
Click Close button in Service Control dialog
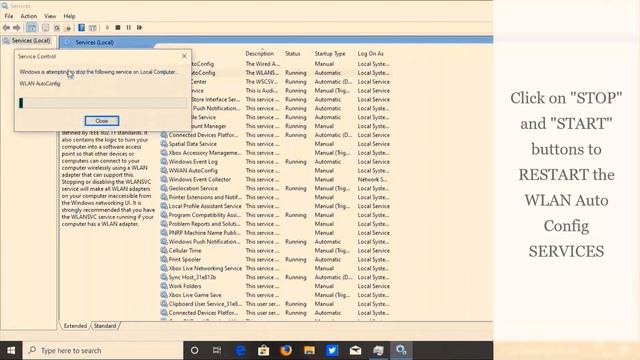click(102, 121)
